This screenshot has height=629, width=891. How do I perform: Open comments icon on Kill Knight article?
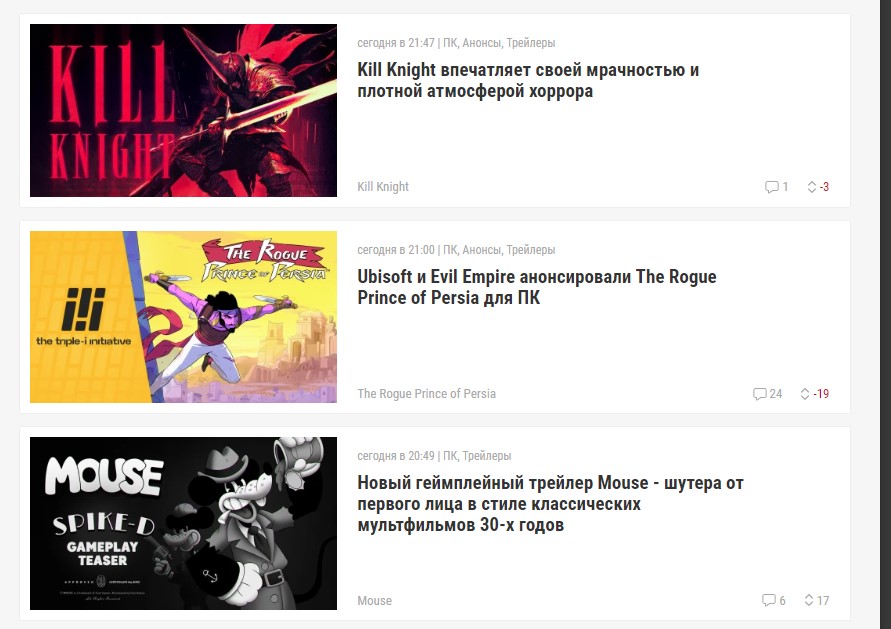click(771, 187)
